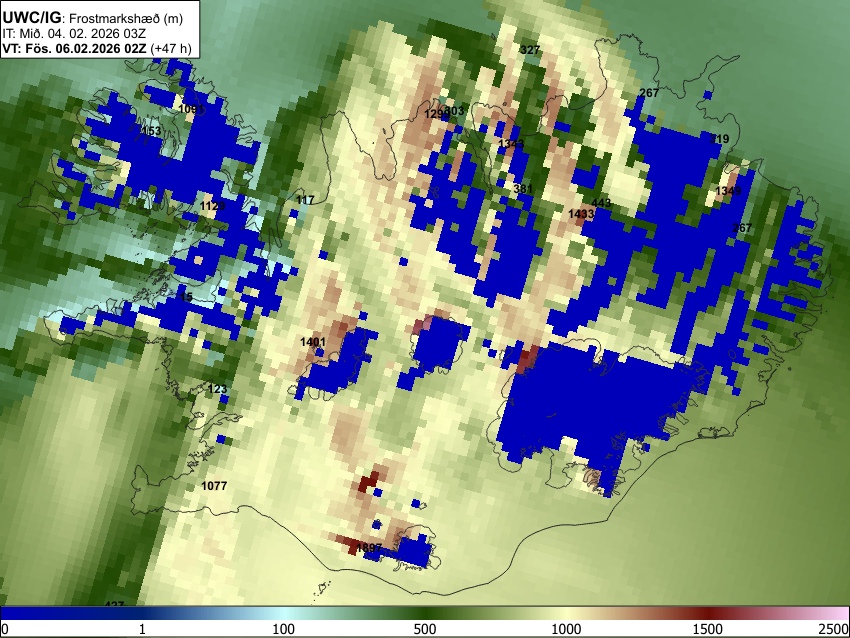The height and width of the screenshot is (638, 850).
Task: Pick the dark red section of the color bar
Action: [x=708, y=613]
